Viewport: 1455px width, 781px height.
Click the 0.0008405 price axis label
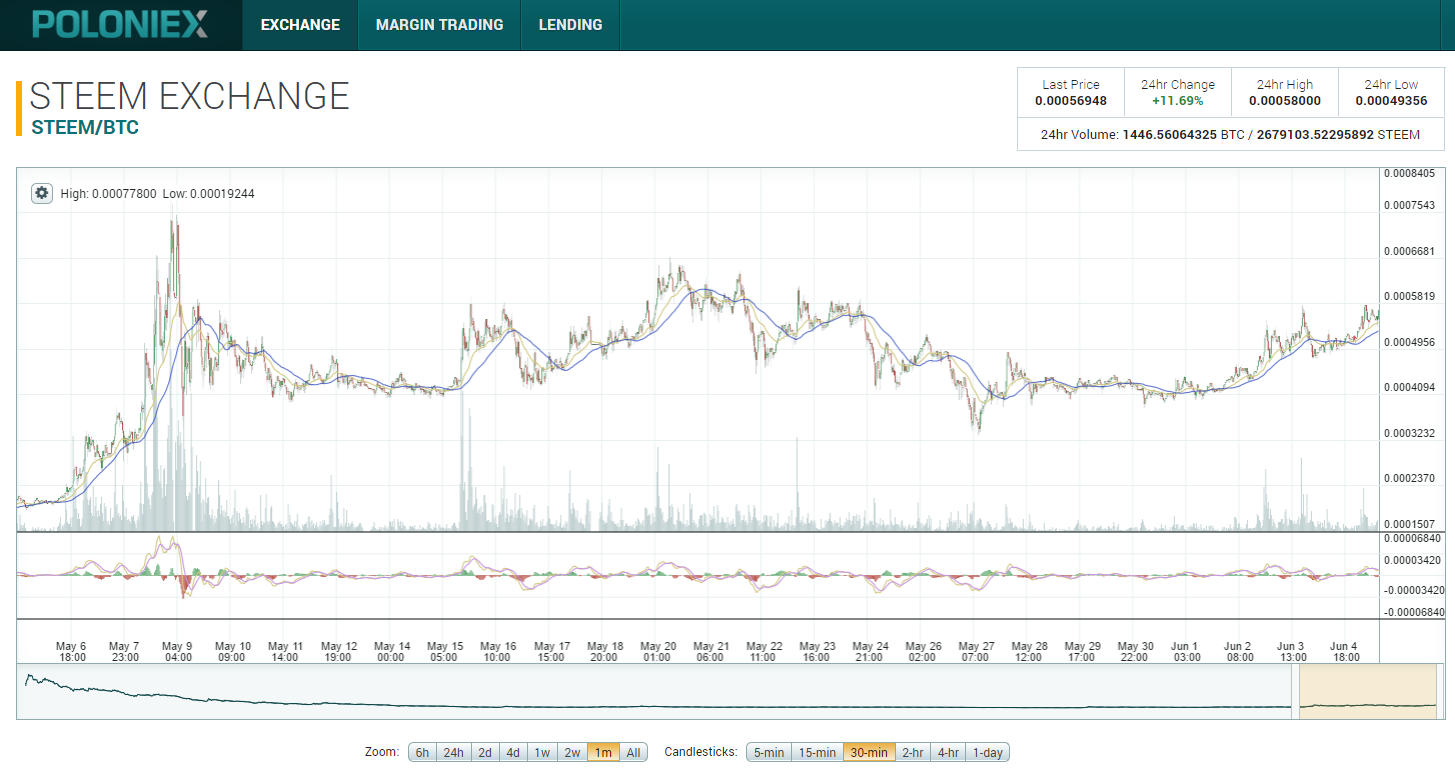[1409, 173]
